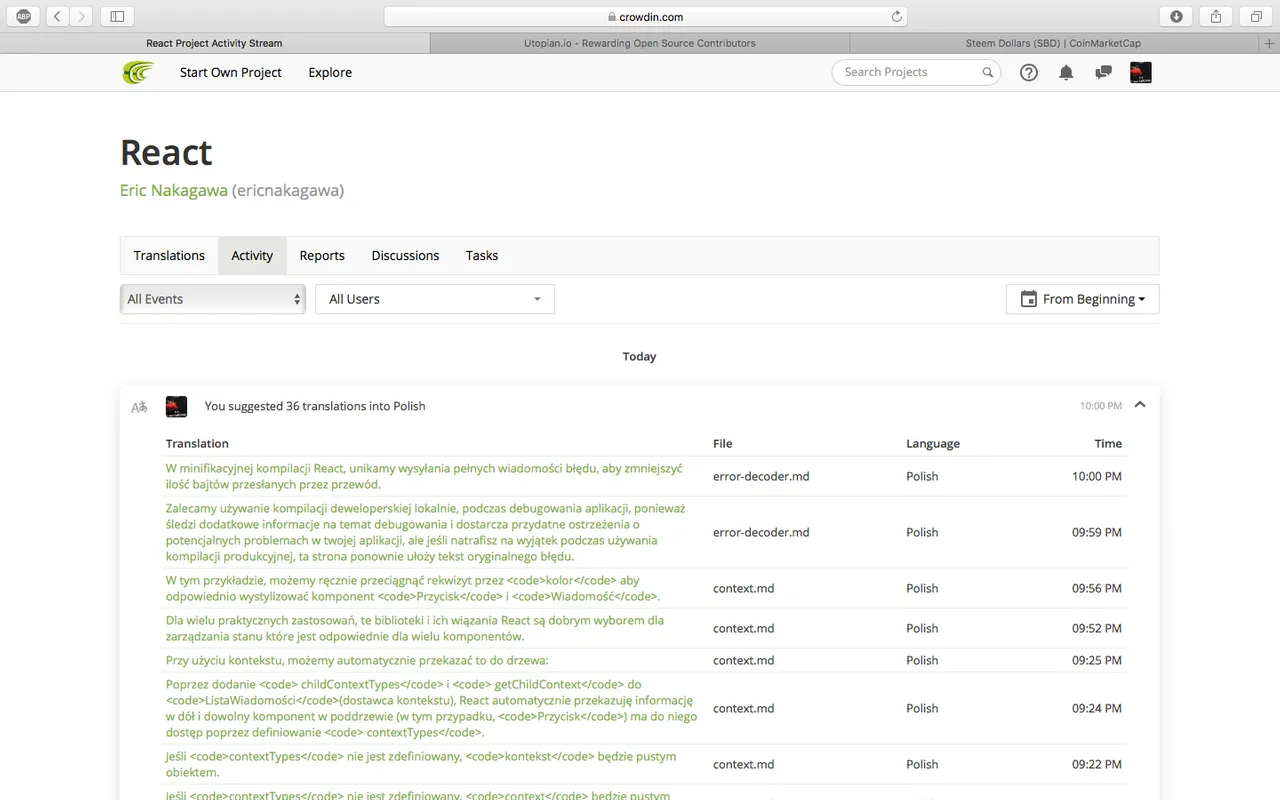1280x800 pixels.
Task: Click context.md in the 09:56 PM row
Action: 743,588
